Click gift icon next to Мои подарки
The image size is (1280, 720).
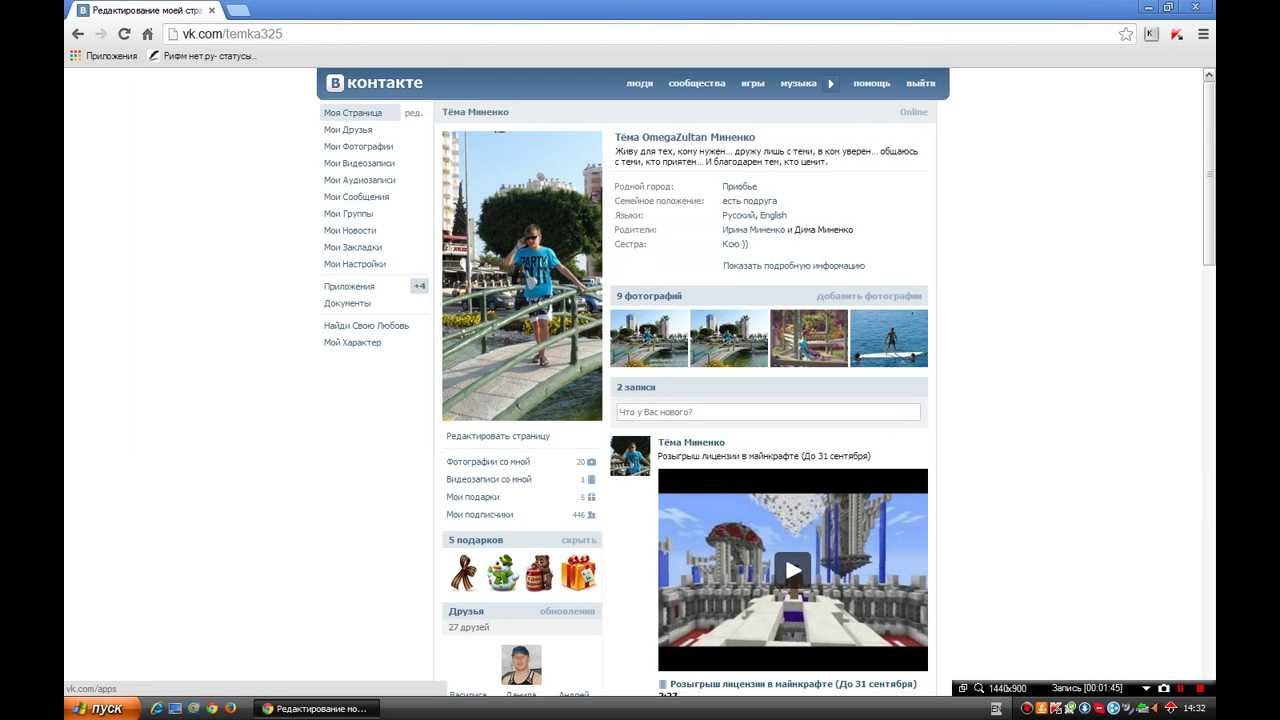pos(591,497)
